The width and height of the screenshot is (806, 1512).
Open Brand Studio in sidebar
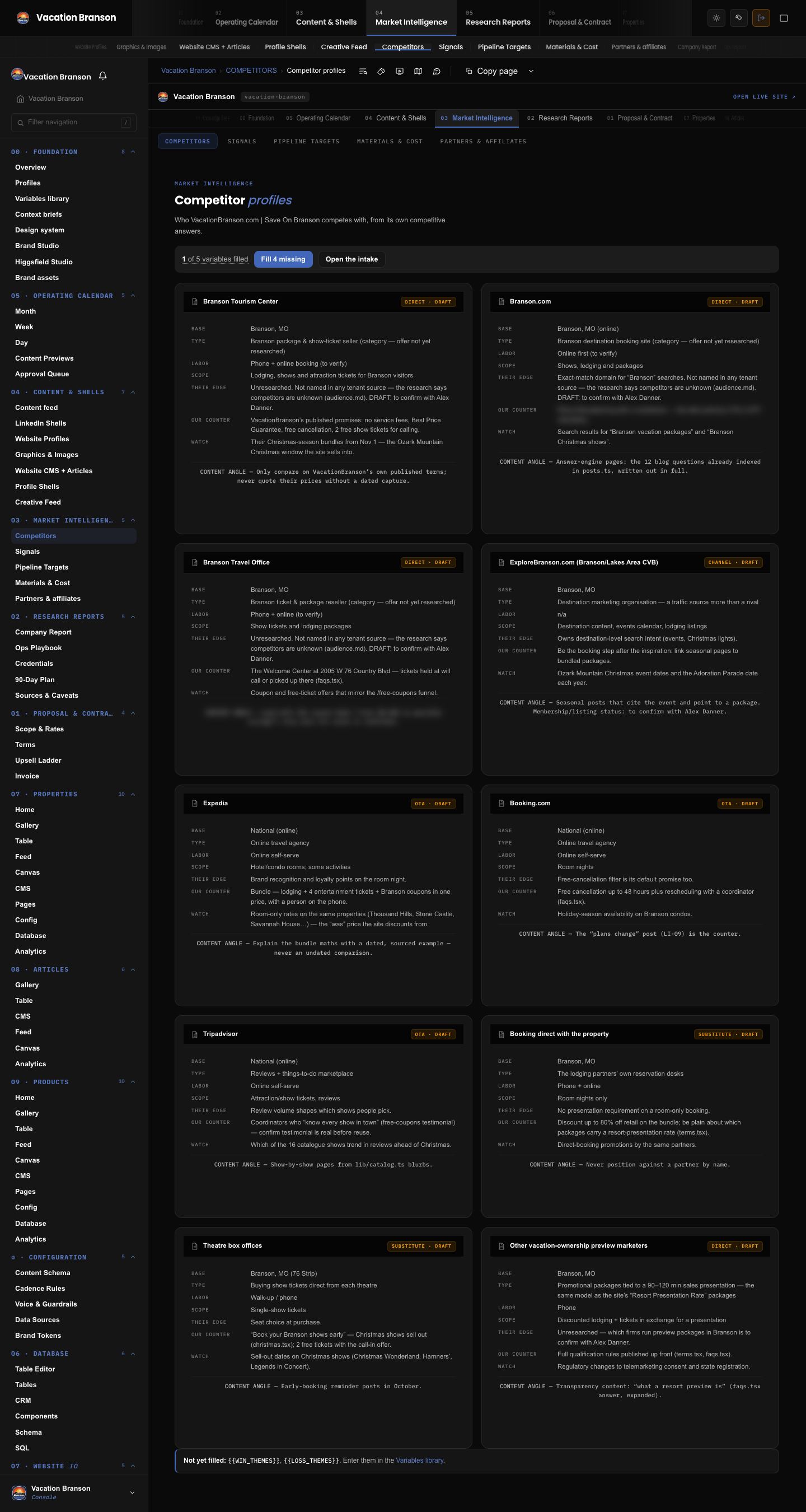37,246
